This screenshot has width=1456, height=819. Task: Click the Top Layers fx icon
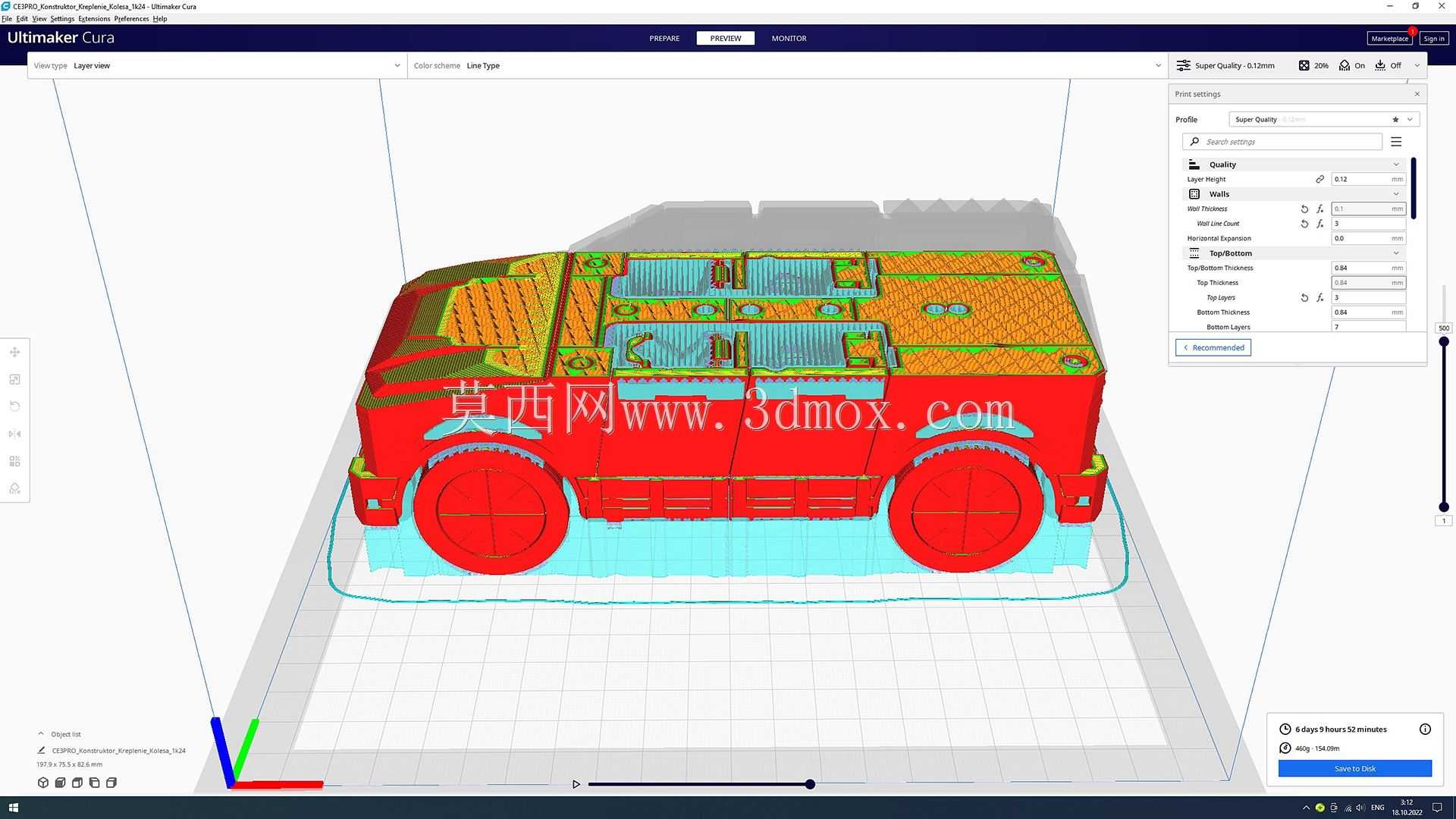point(1320,297)
